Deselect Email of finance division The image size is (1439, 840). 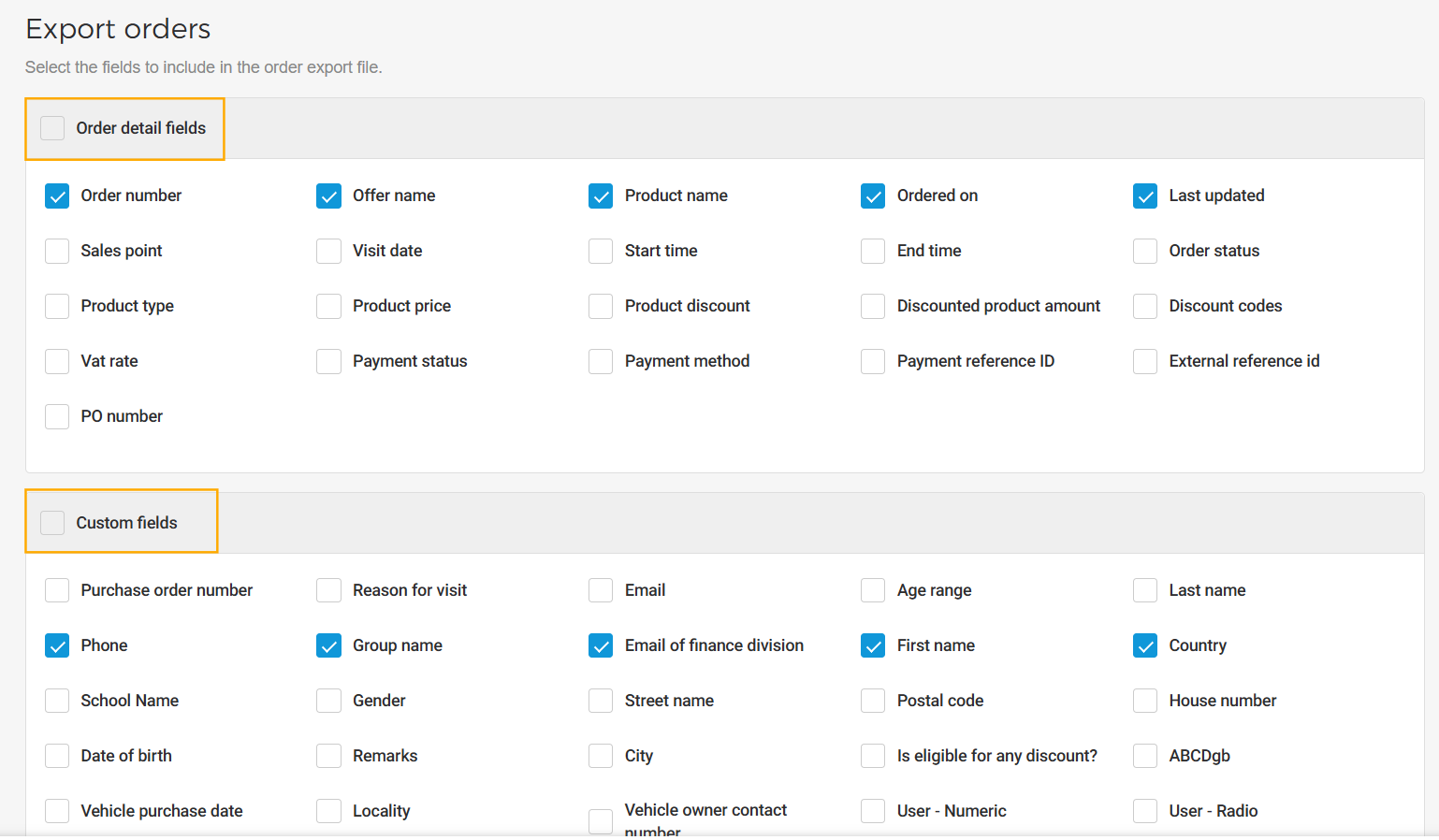point(601,645)
